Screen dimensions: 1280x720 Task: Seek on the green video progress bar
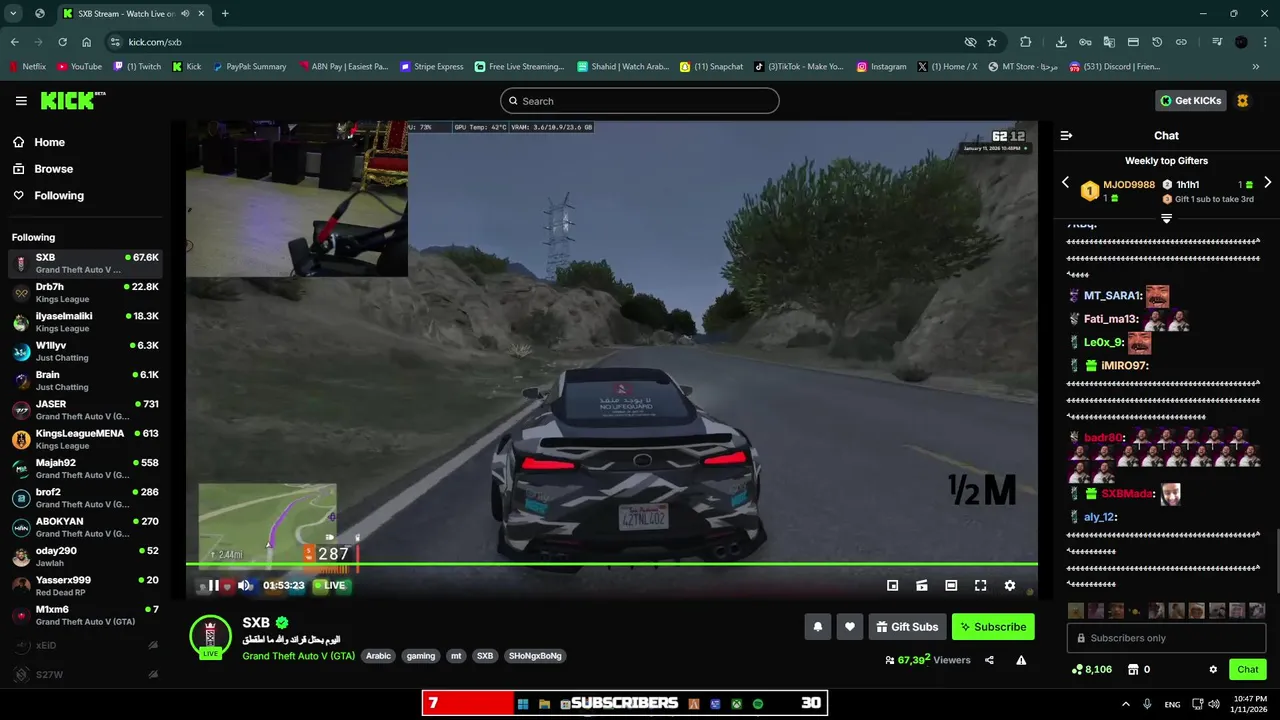coord(611,564)
